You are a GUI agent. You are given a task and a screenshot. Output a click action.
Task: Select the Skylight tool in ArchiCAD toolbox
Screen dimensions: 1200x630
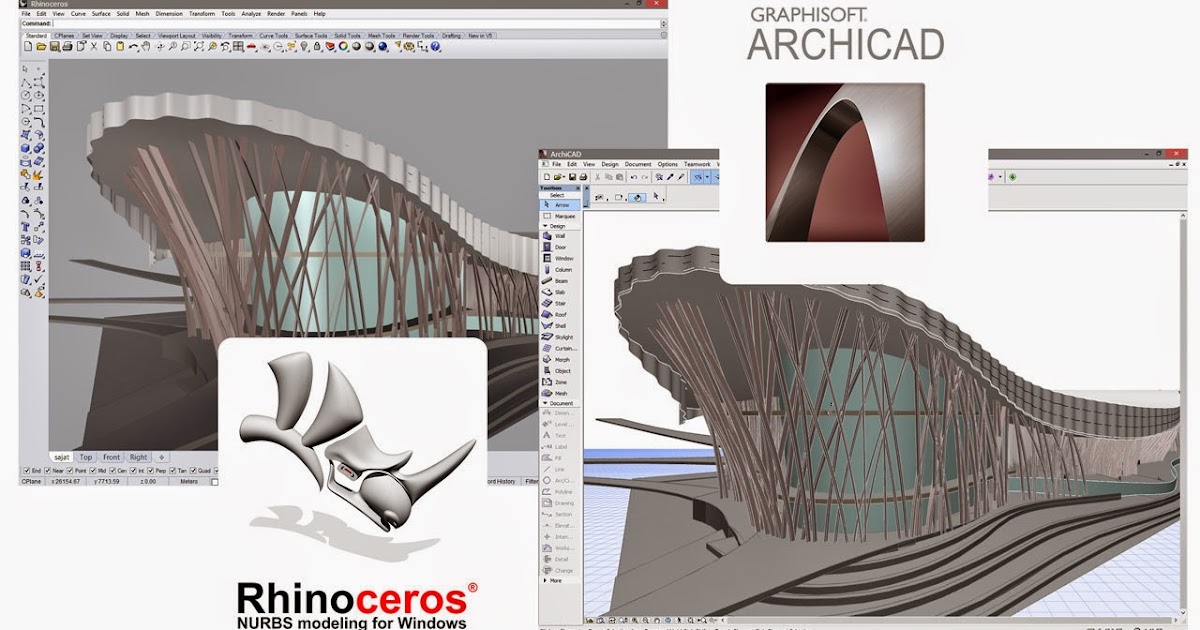561,337
